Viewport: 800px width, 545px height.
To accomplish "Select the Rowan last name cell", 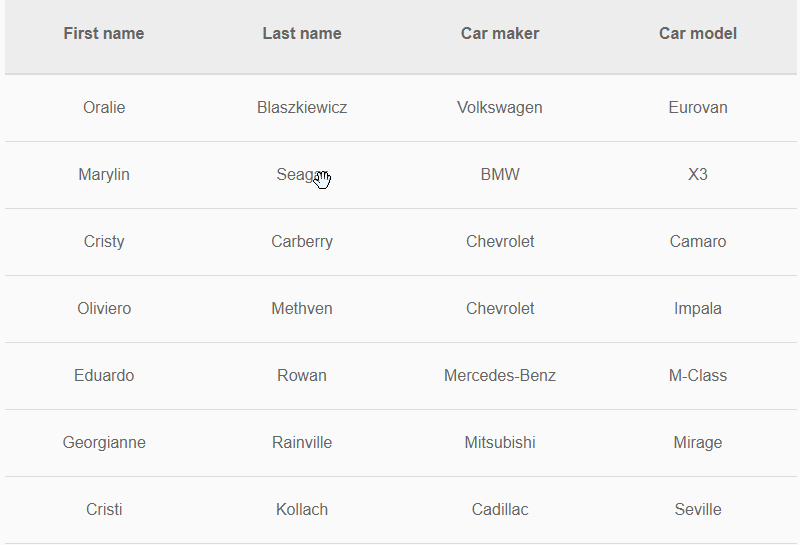I will 302,376.
